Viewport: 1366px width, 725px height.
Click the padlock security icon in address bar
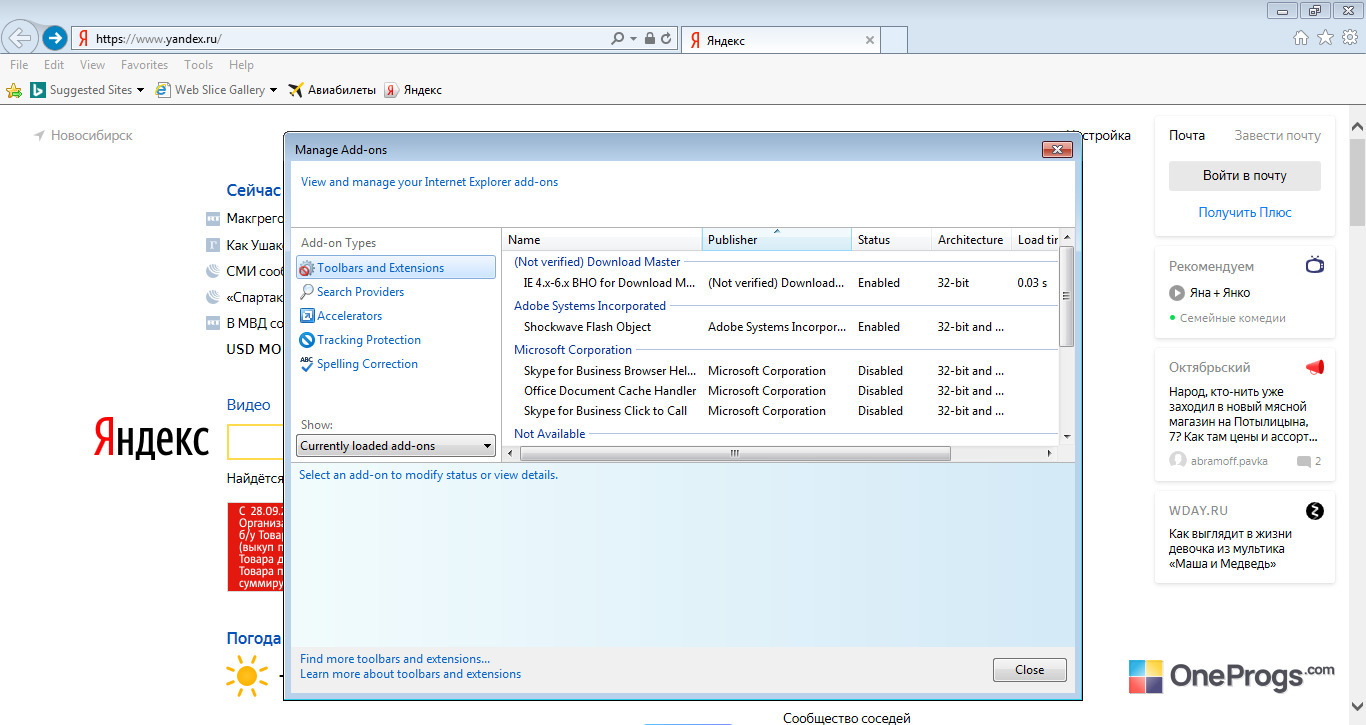pyautogui.click(x=650, y=39)
